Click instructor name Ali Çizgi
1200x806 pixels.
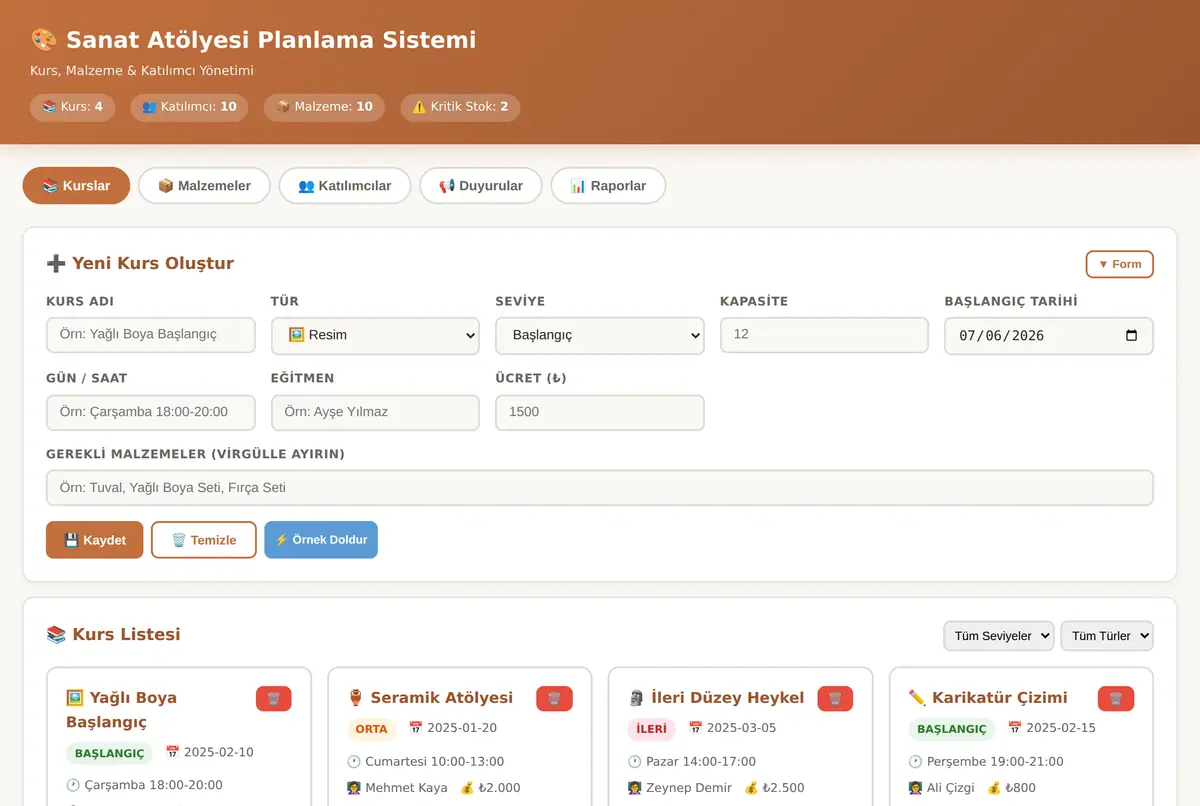pyautogui.click(x=950, y=788)
